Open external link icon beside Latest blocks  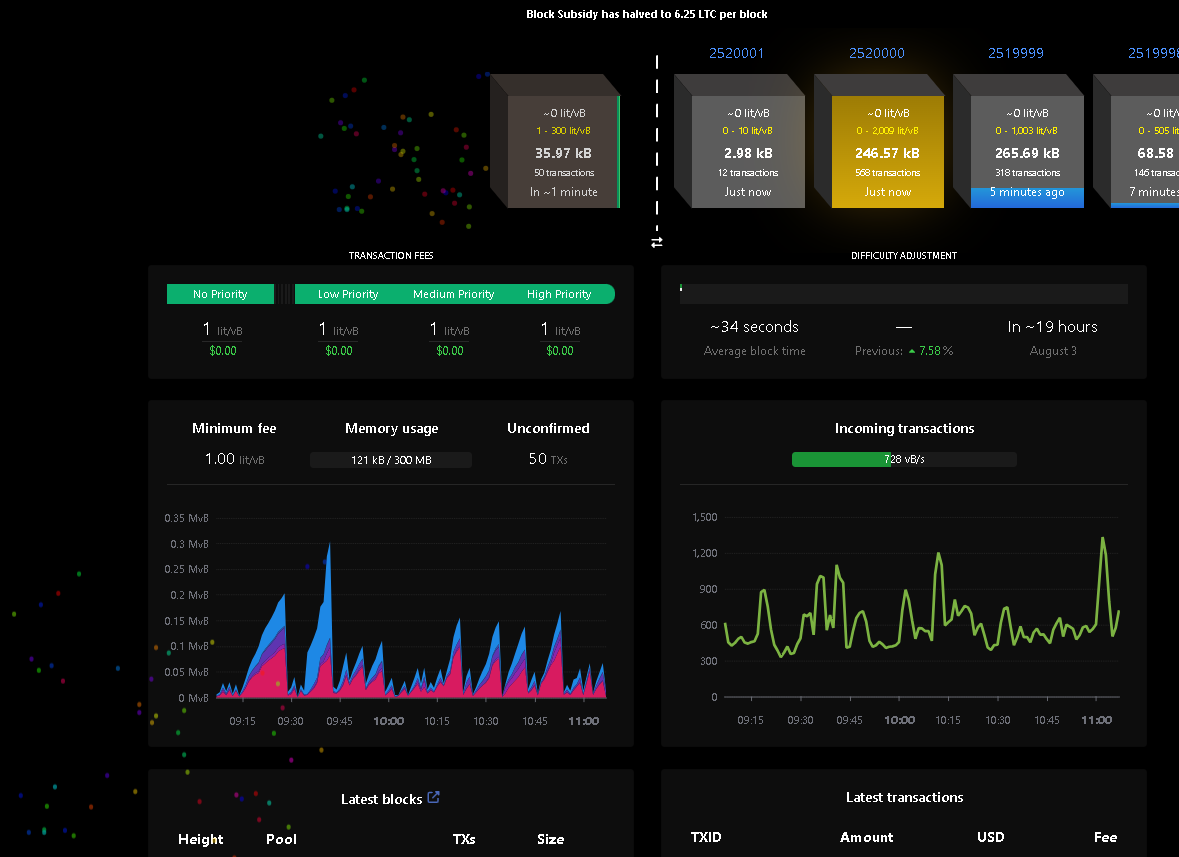point(433,798)
